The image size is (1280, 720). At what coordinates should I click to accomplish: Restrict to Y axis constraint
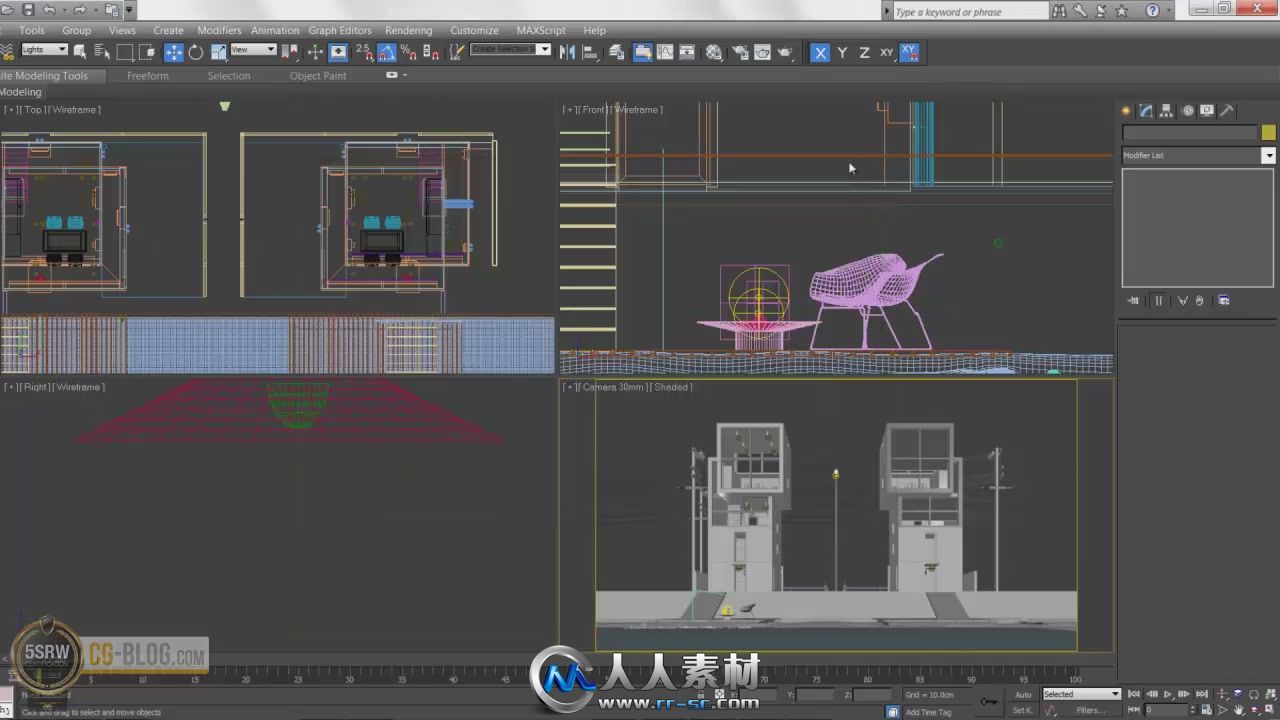[x=842, y=52]
